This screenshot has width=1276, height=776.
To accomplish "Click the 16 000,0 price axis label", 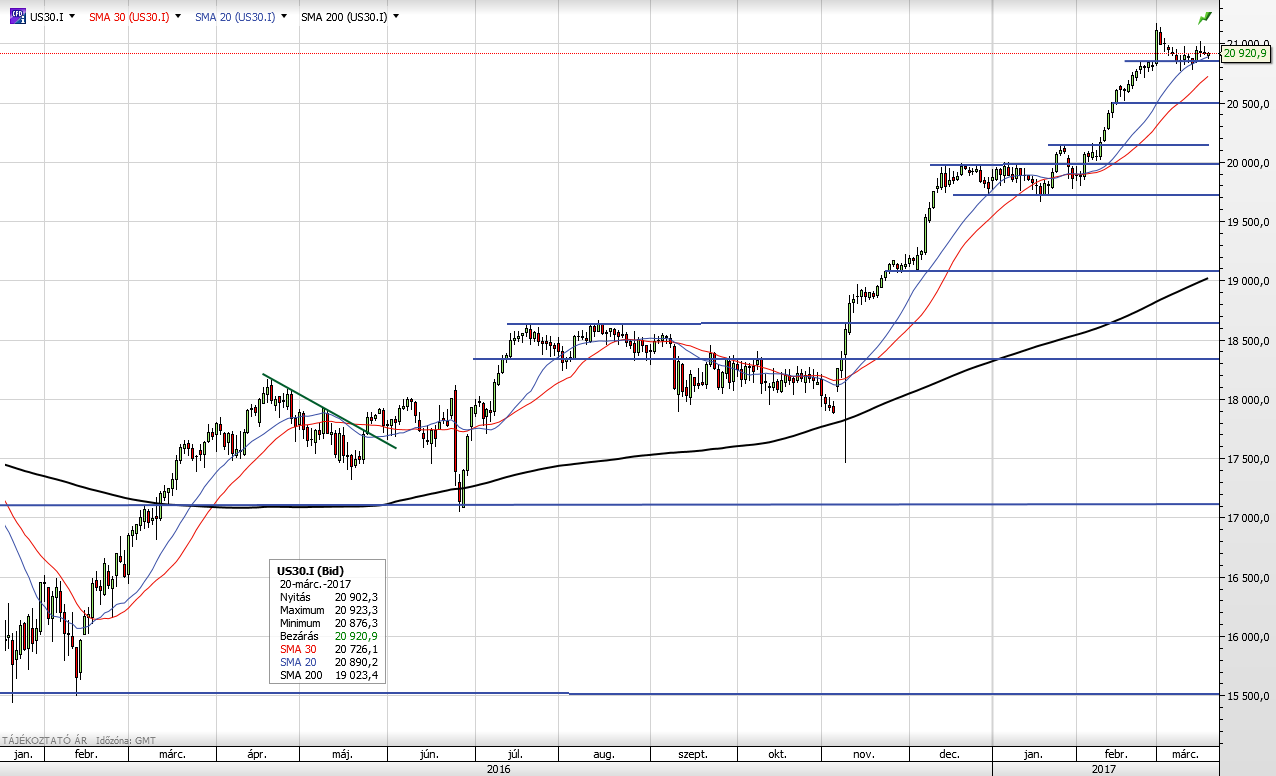I will point(1248,637).
